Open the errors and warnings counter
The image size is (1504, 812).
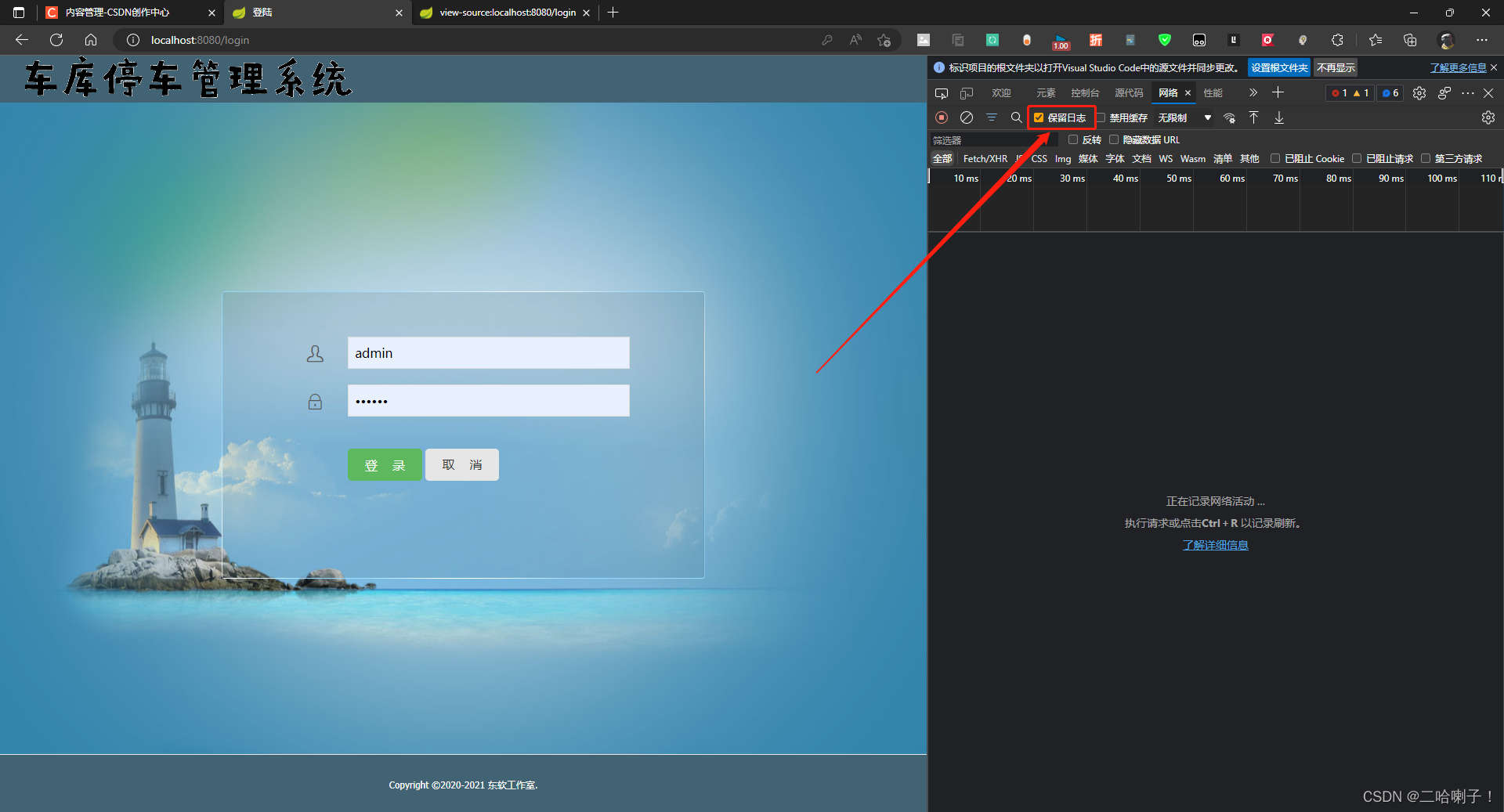tap(1350, 93)
